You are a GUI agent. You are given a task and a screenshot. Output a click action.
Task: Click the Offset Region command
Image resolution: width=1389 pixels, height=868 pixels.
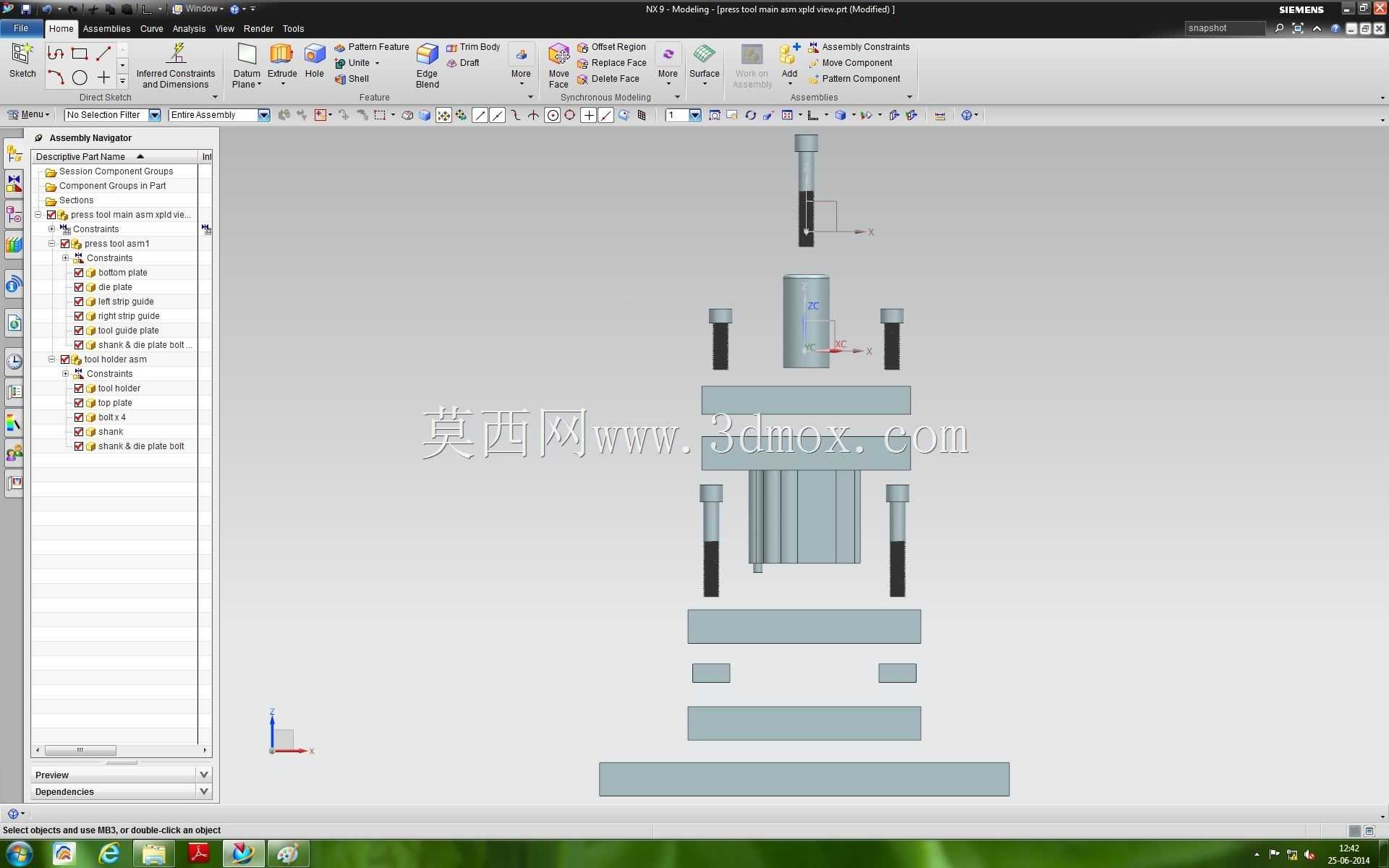pyautogui.click(x=611, y=47)
